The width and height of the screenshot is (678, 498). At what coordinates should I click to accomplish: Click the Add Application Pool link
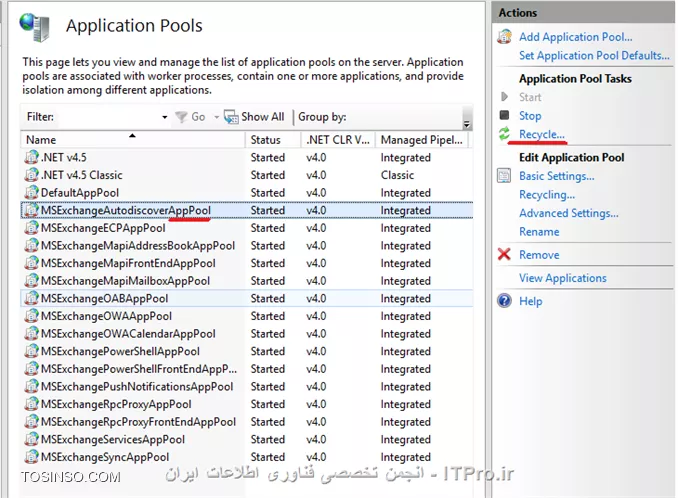(576, 37)
